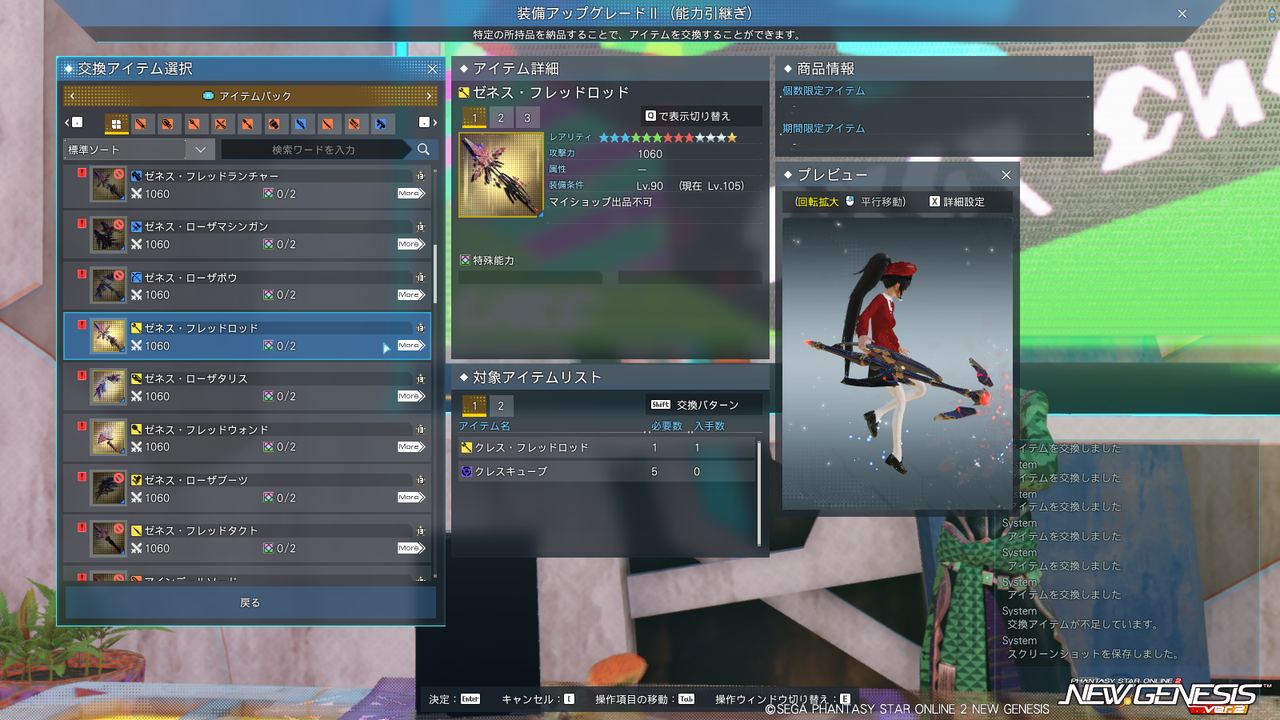The height and width of the screenshot is (720, 1280).
Task: Click the ゼネス・ローザタリス weapon thumbnail
Action: 108,387
